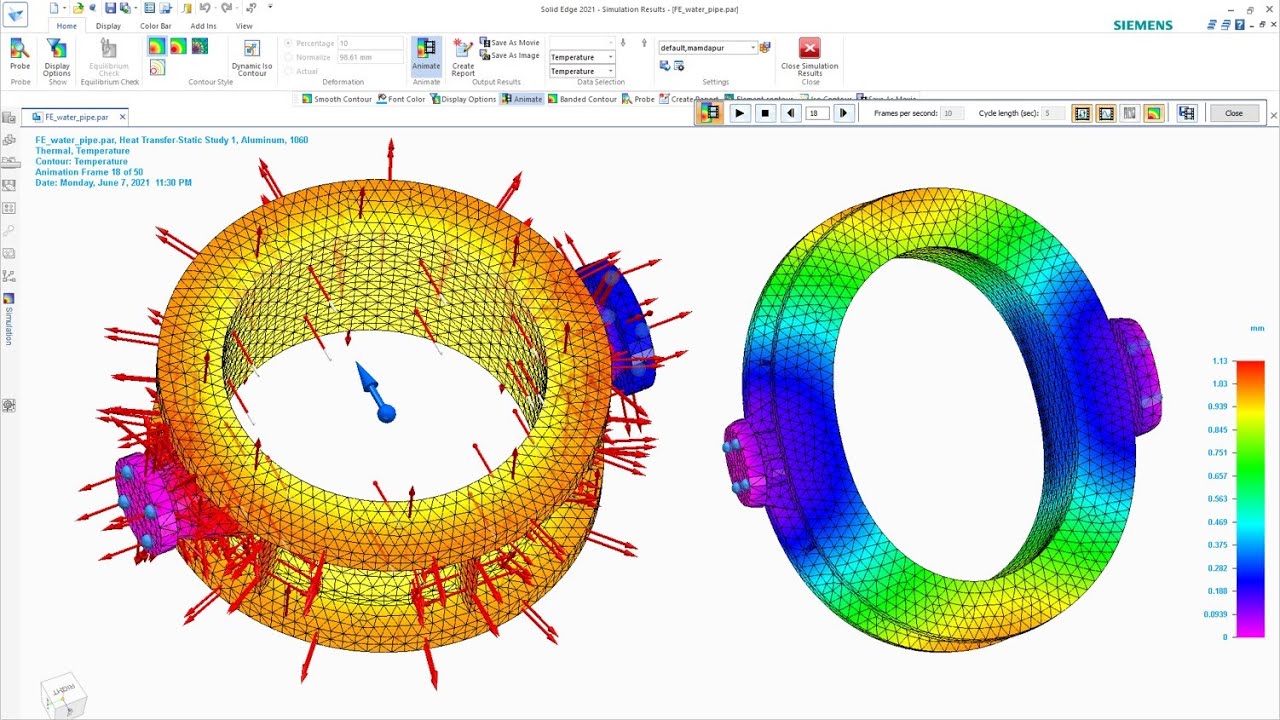
Task: Select the Normalize deformation radio button
Action: (288, 57)
